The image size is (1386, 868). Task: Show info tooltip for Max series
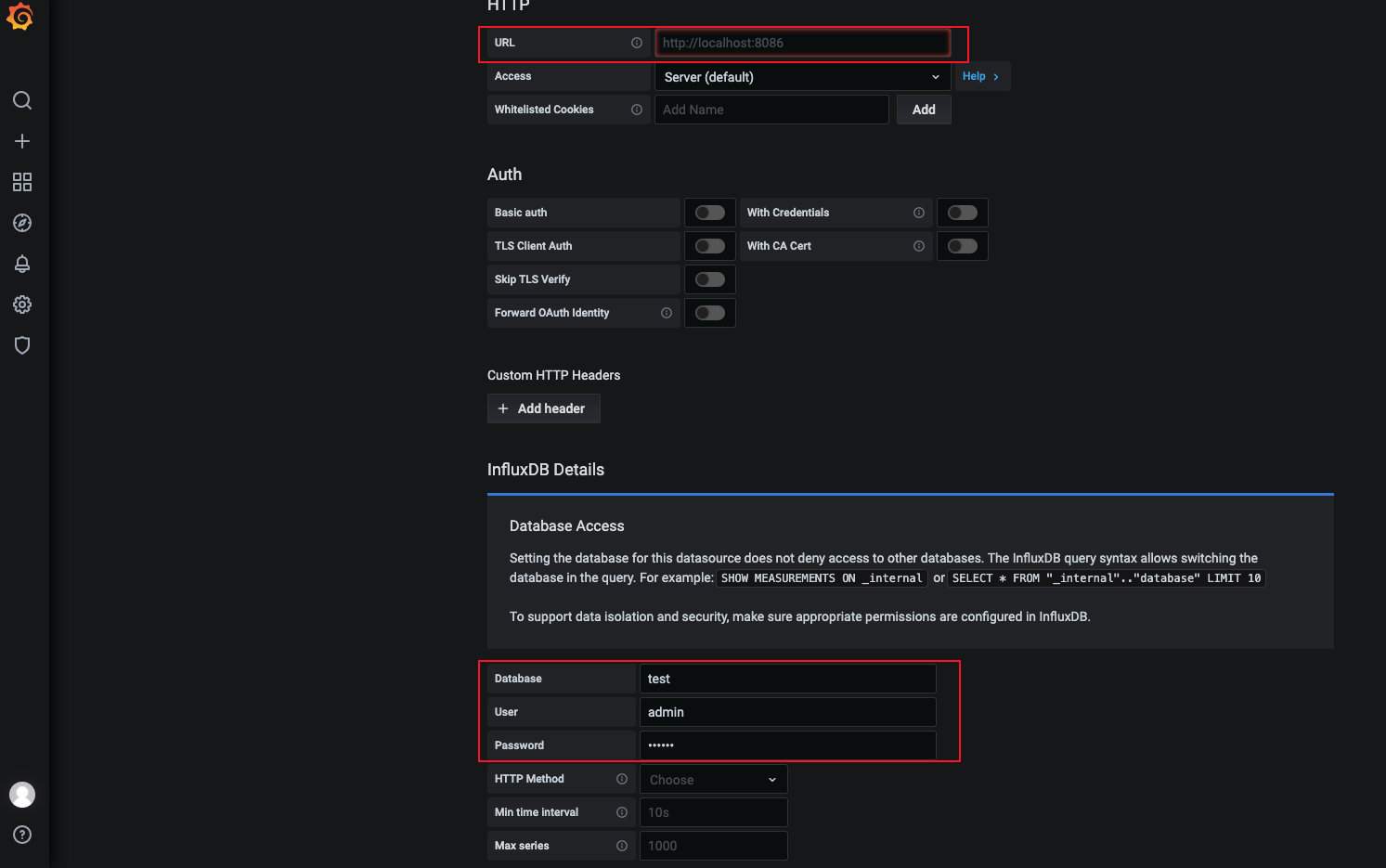tap(622, 846)
